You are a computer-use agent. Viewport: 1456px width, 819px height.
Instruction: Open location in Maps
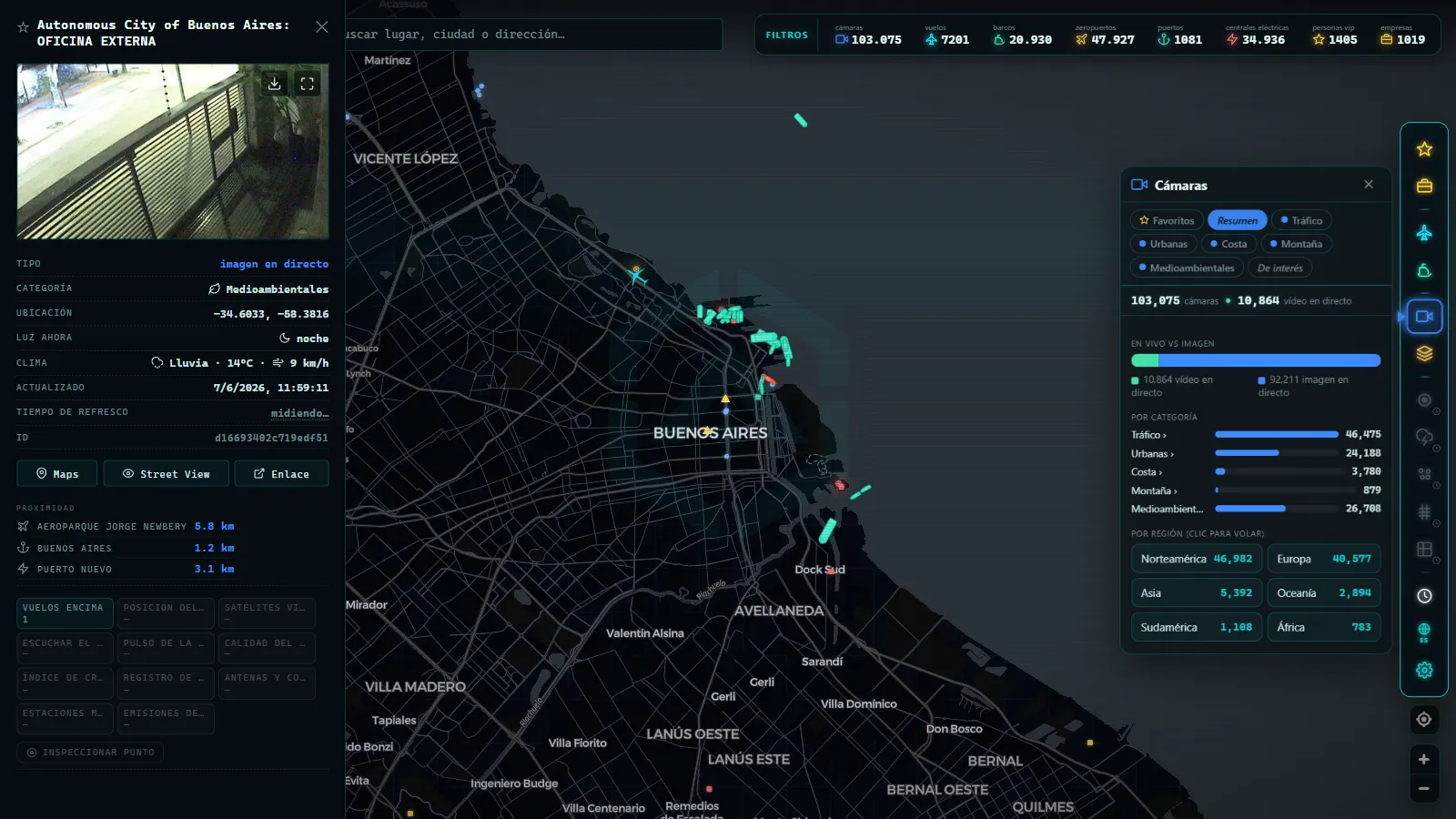click(x=57, y=474)
